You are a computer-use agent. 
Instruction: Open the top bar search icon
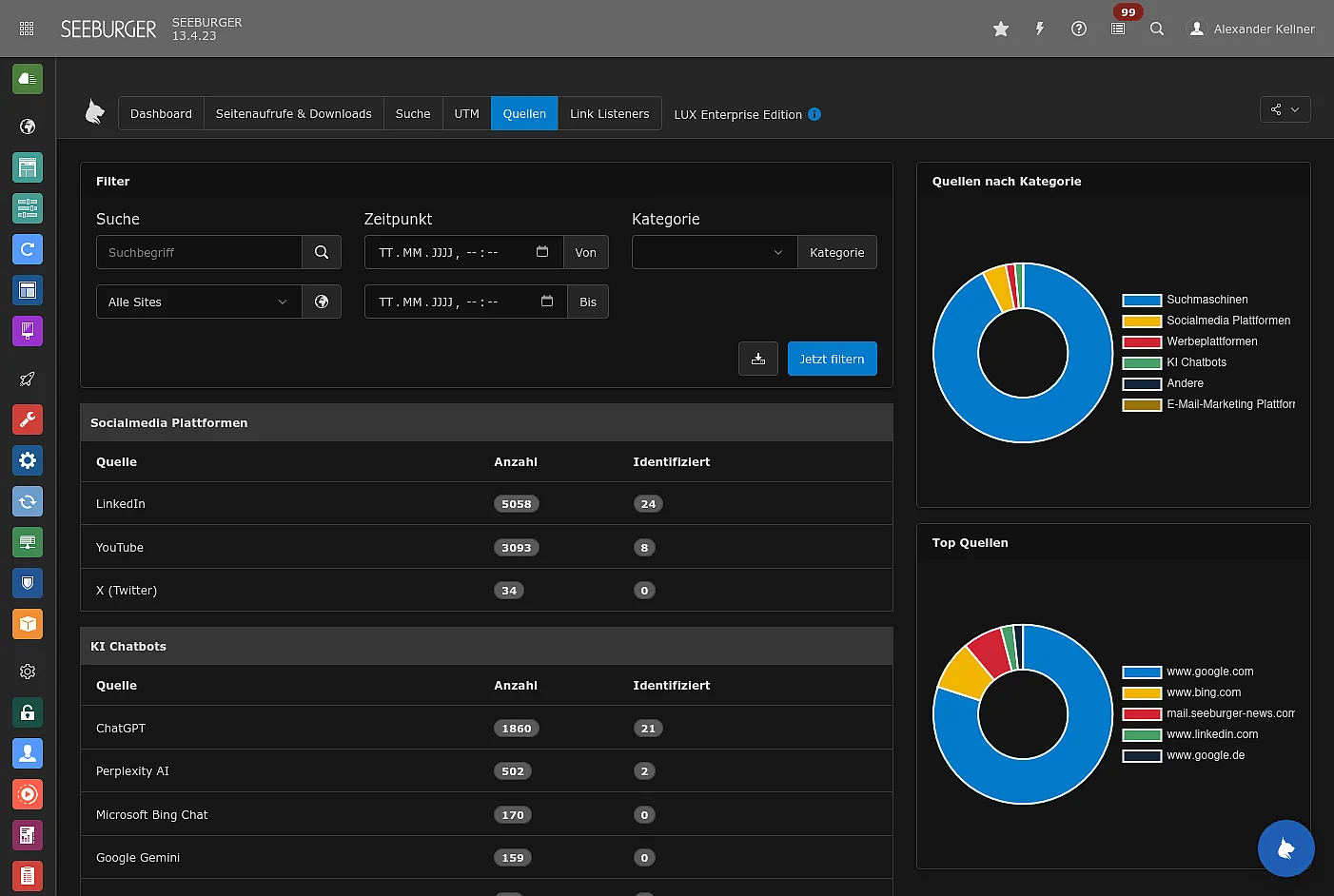tap(1157, 29)
